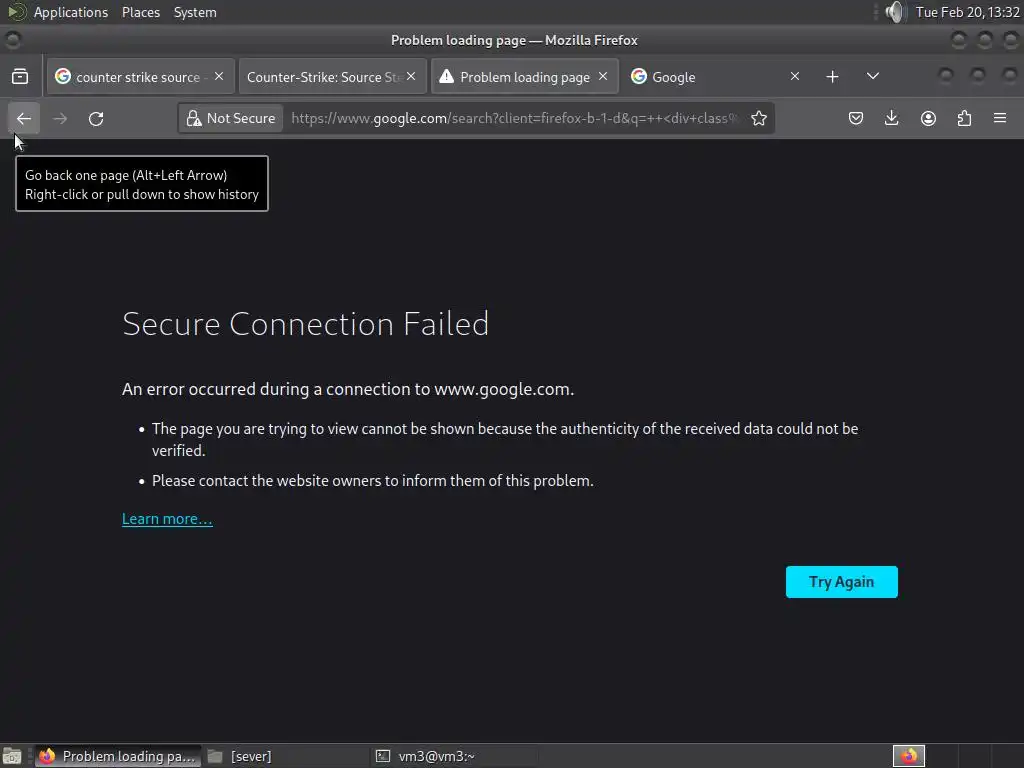Close the Problem loading page tab
The height and width of the screenshot is (768, 1024).
tap(603, 76)
